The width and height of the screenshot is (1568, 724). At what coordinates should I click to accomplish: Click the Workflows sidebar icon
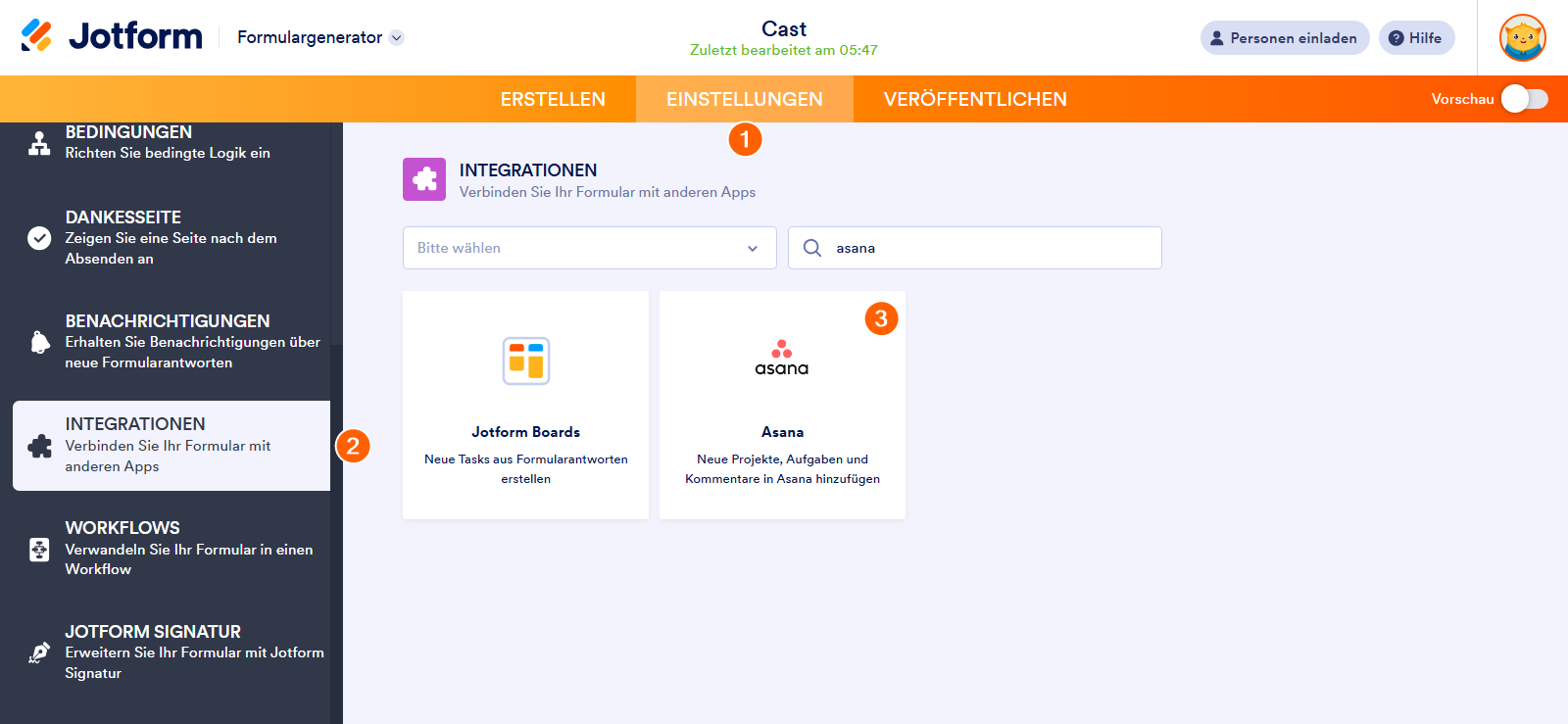click(x=39, y=550)
